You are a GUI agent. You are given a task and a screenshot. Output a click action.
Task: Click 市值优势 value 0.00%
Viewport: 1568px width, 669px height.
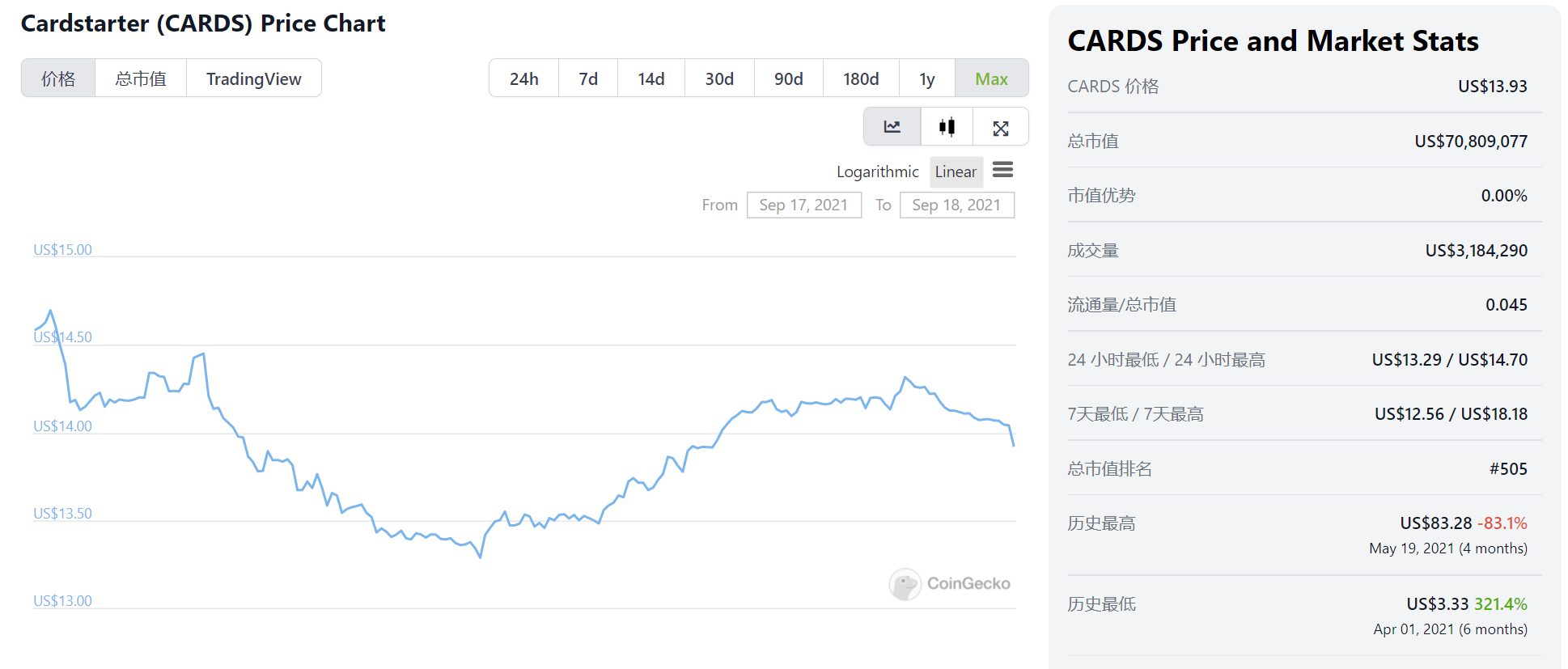tap(1504, 195)
